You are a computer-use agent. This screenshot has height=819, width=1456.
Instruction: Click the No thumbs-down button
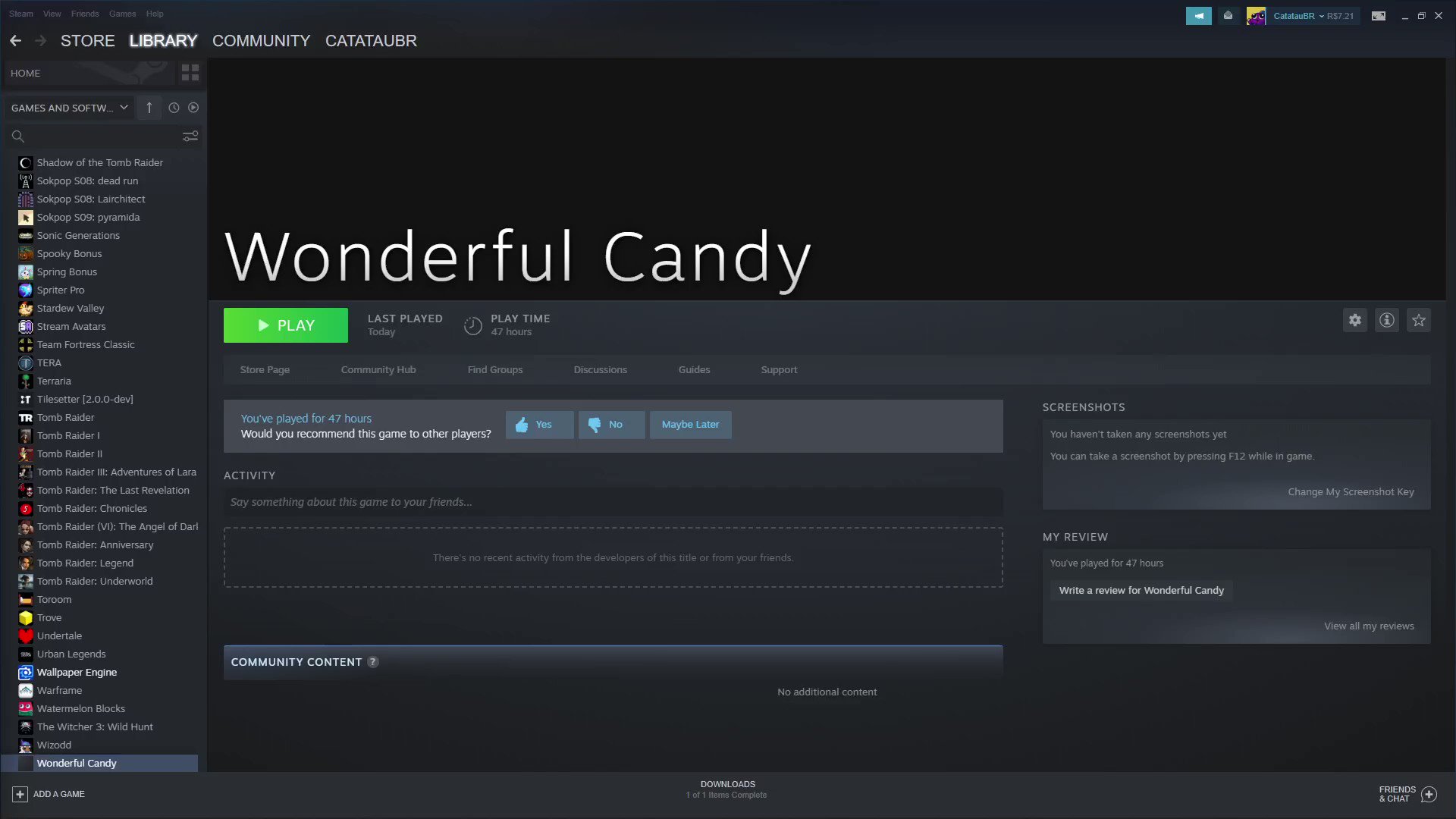[611, 425]
